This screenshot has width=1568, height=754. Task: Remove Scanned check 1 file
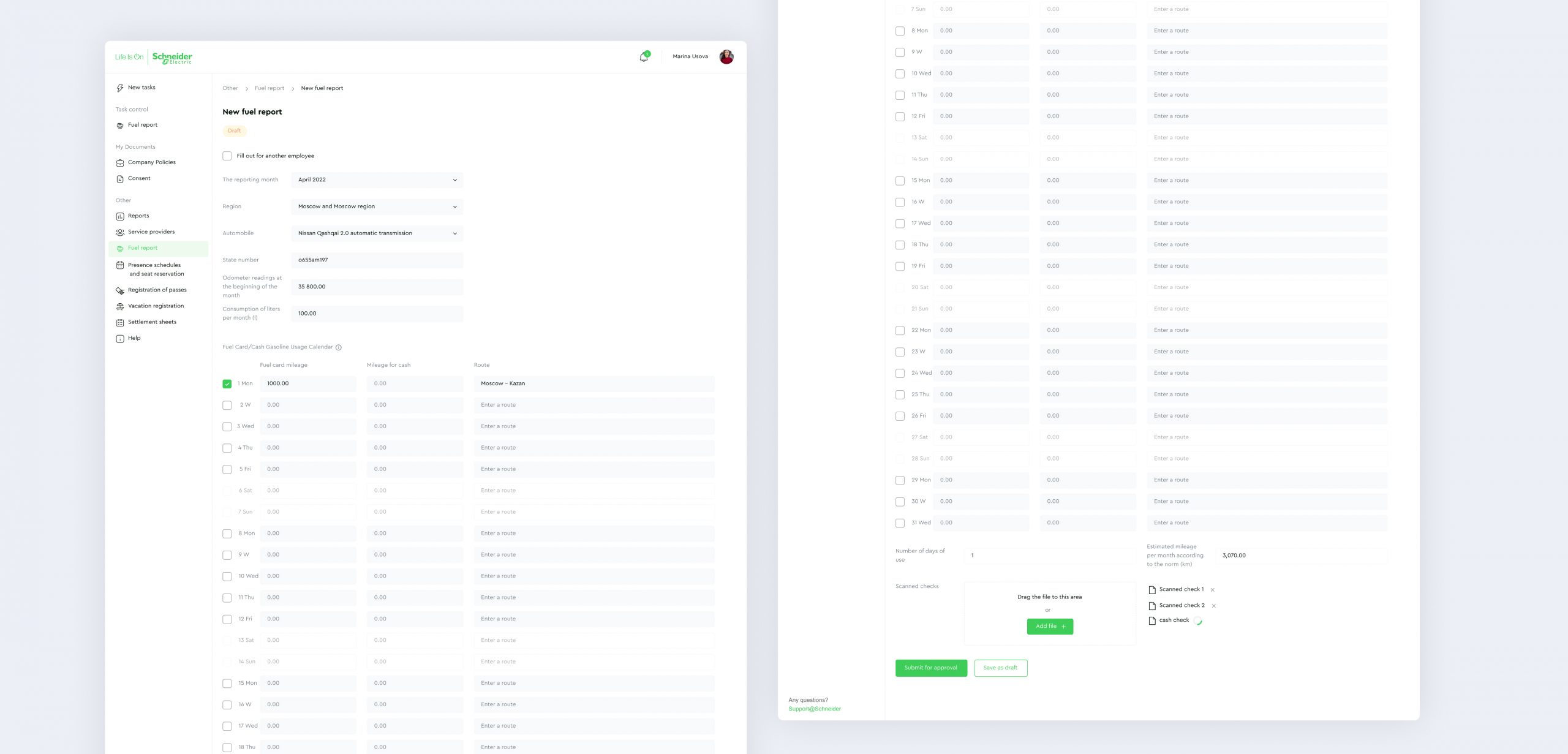[1212, 590]
